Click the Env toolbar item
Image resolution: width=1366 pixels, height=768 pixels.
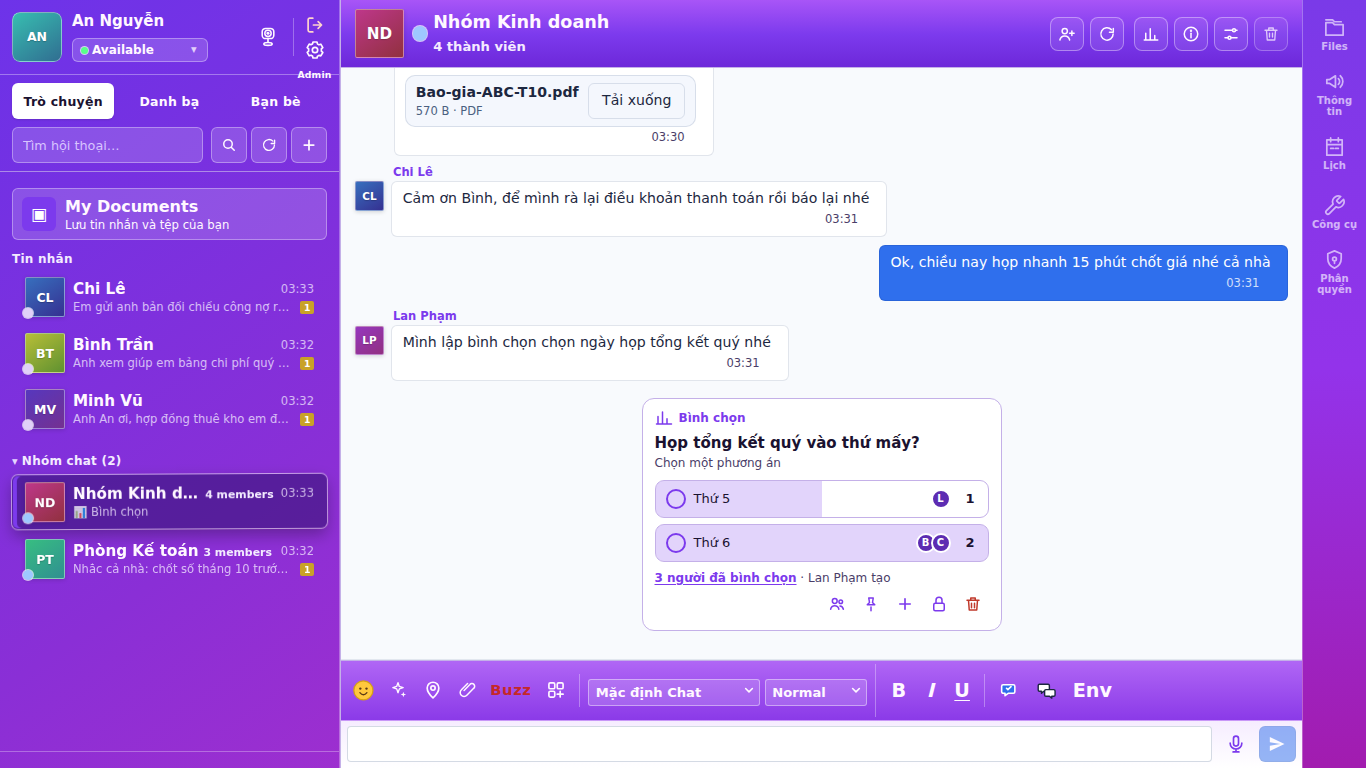[1092, 690]
